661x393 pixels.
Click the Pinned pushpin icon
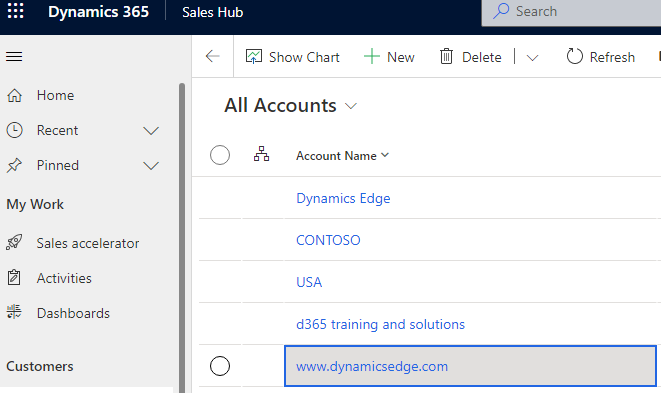pos(14,165)
